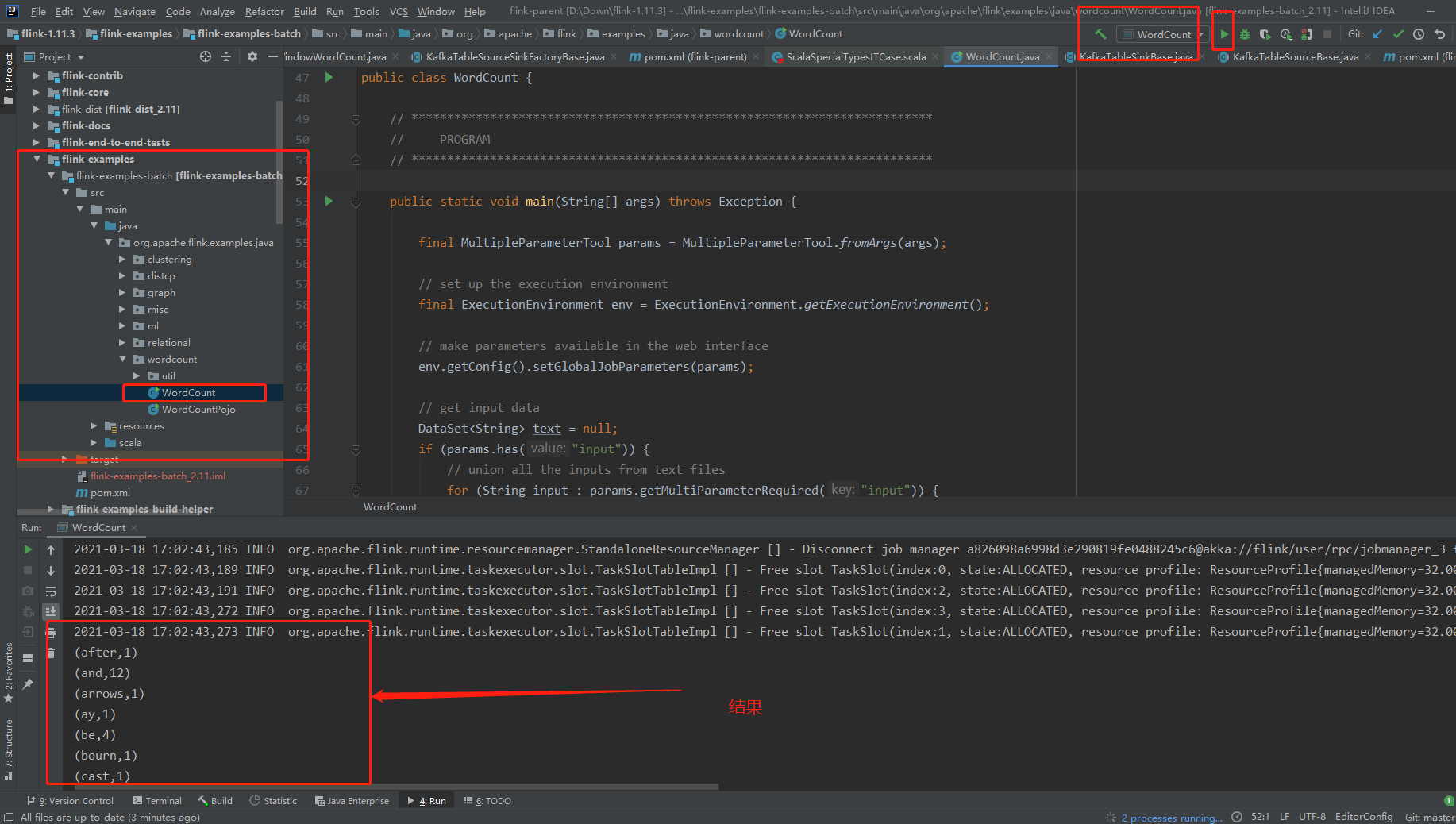Show Git history with clock icon

1419,35
